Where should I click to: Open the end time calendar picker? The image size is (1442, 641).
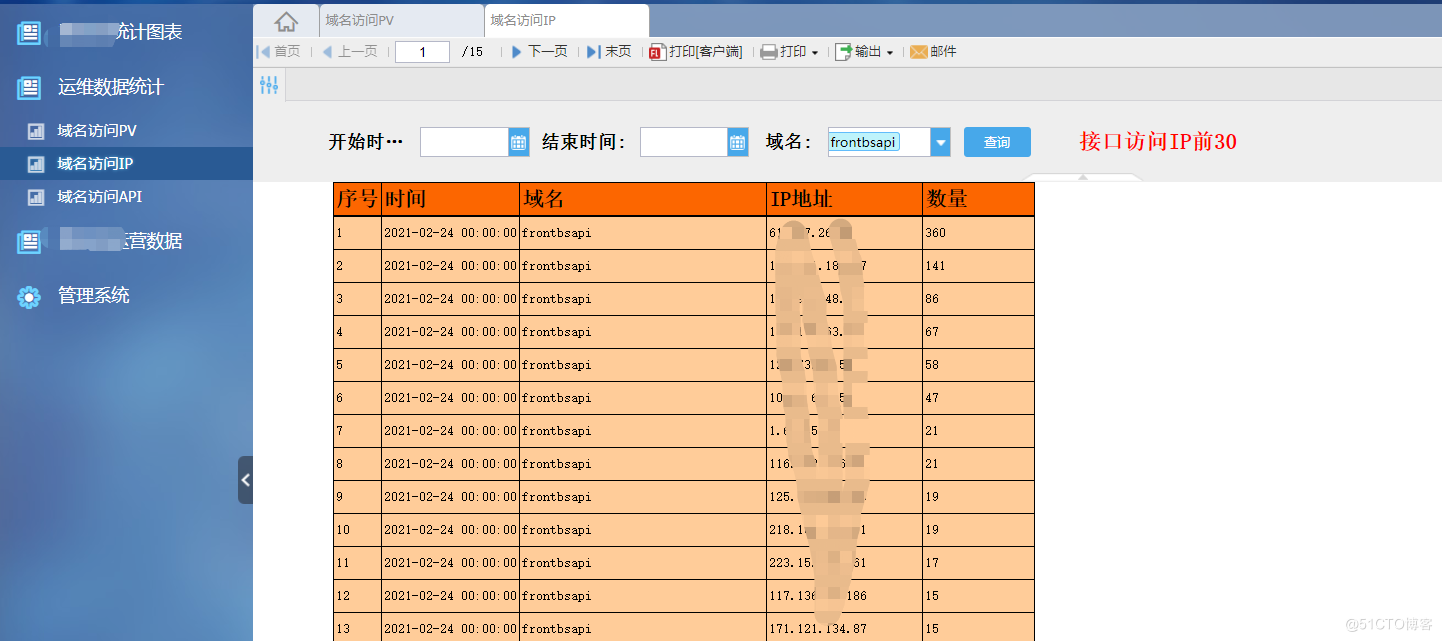[x=738, y=143]
